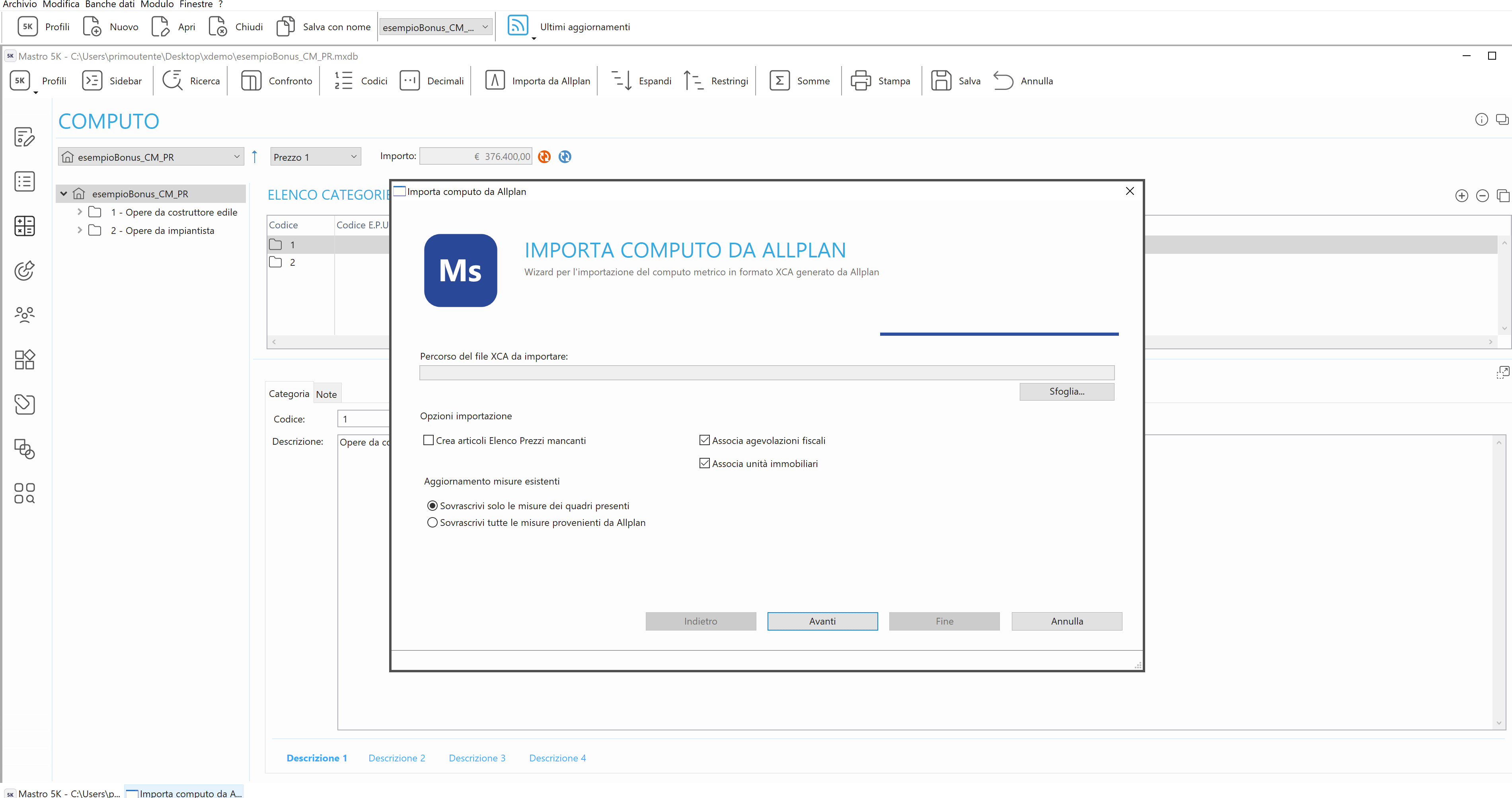The width and height of the screenshot is (1512, 798).
Task: Collapse the esempioBonus_CM_PR tree root
Action: click(64, 194)
